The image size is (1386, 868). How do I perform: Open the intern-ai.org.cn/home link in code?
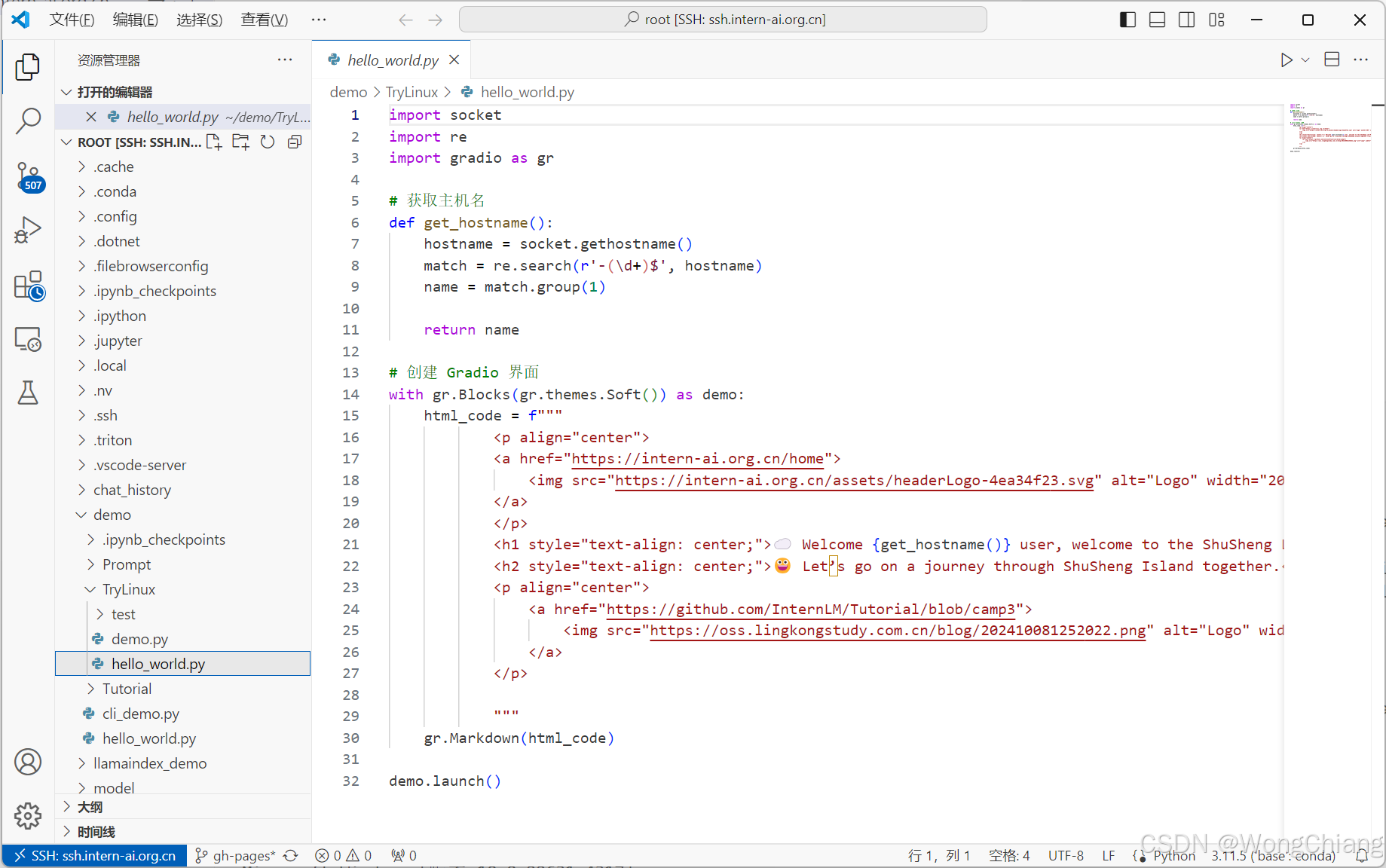697,458
